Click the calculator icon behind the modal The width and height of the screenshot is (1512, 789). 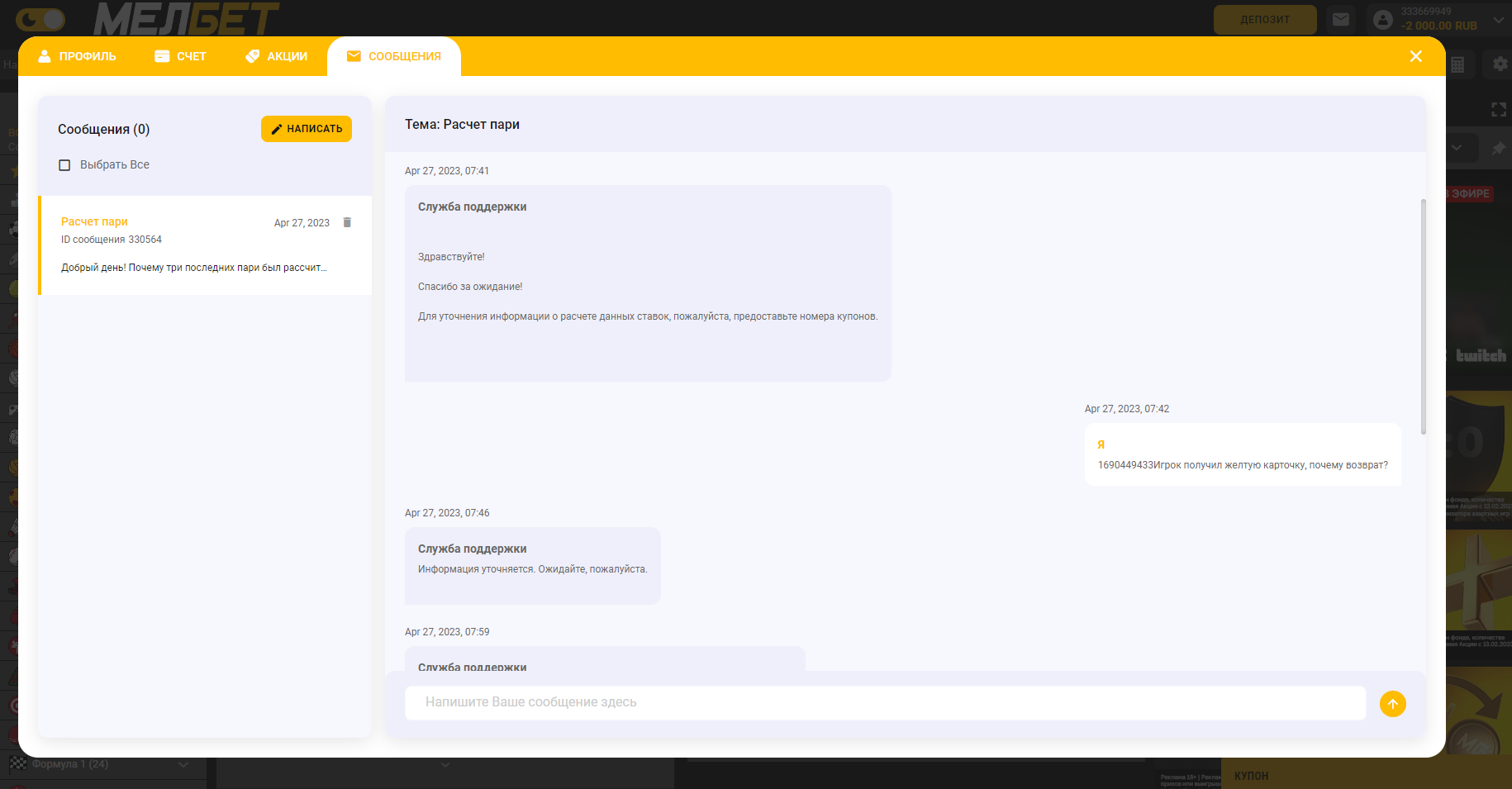click(1457, 64)
